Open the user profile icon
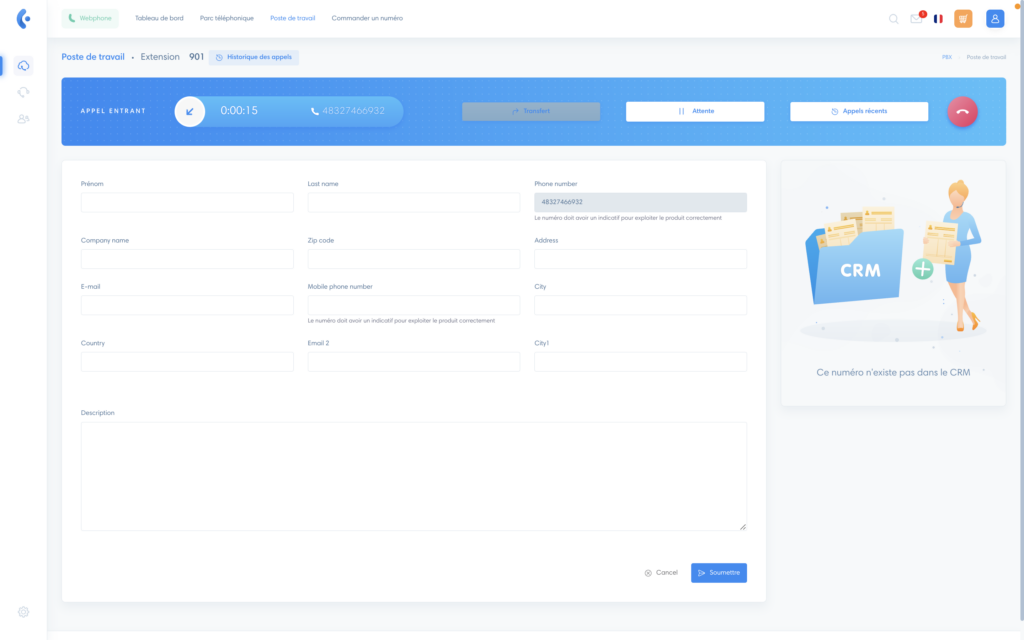 coord(994,18)
